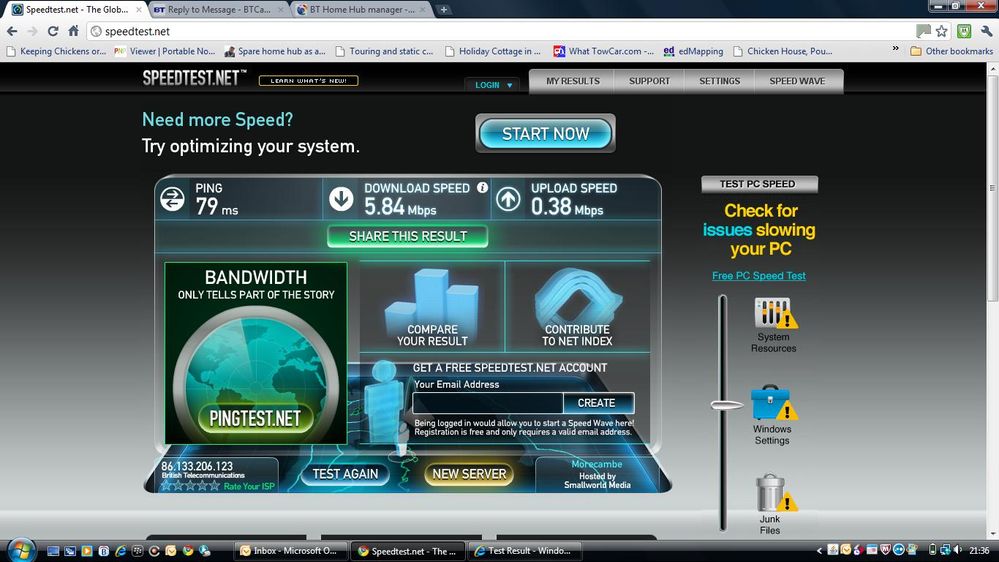Click the Holiday Cottage bookmark
This screenshot has height=562, width=999.
pos(493,51)
